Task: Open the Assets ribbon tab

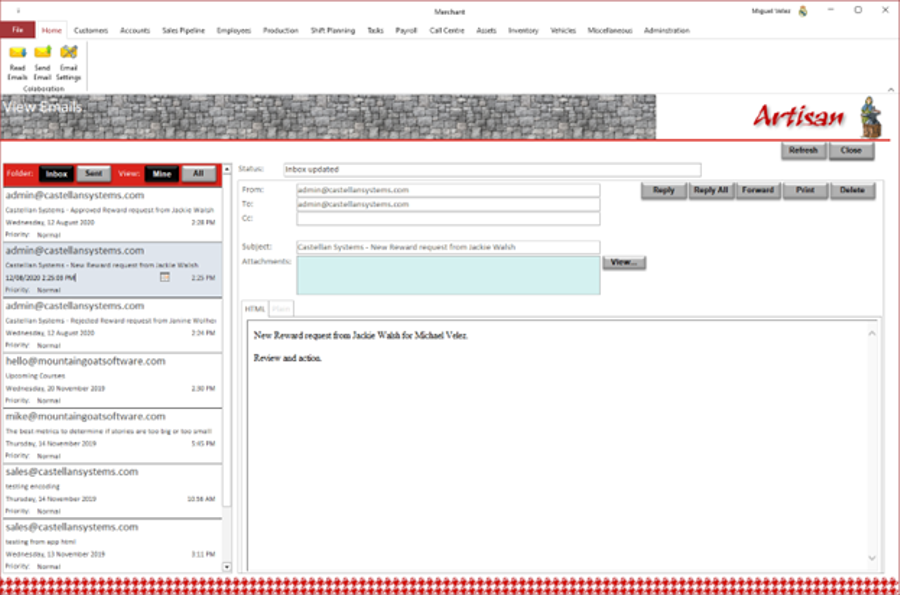Action: coord(486,30)
